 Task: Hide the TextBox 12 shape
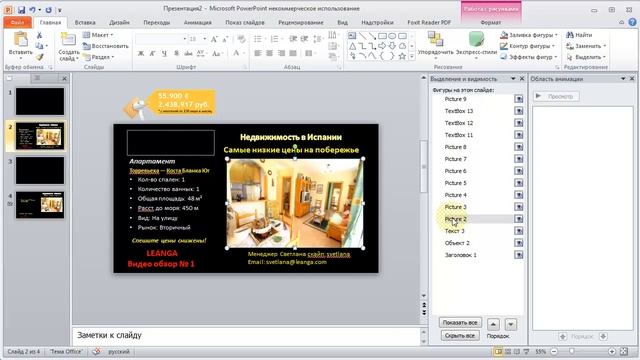coord(518,123)
